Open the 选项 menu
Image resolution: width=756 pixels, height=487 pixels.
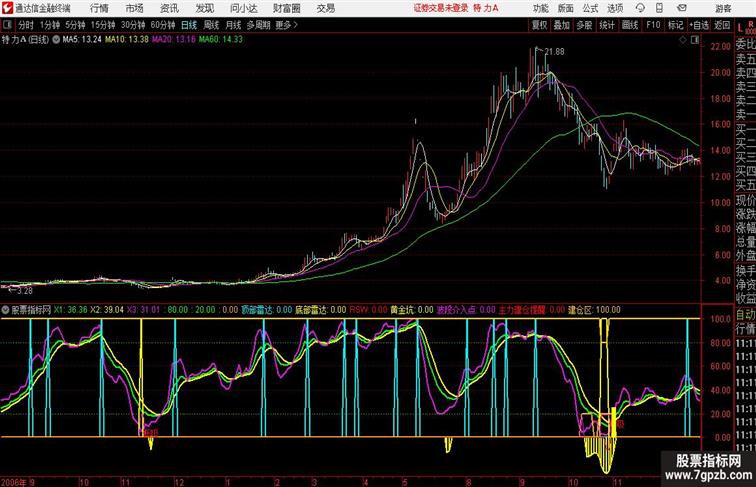[615, 8]
